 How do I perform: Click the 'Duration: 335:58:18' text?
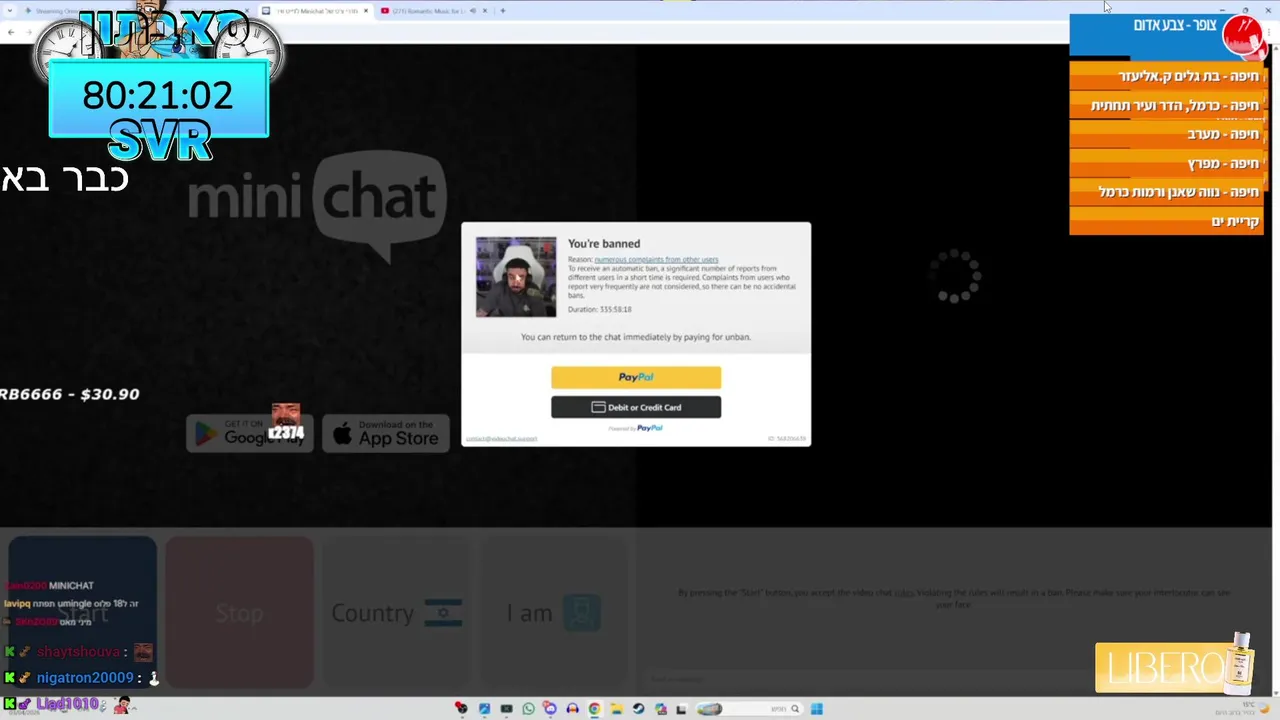pyautogui.click(x=600, y=310)
